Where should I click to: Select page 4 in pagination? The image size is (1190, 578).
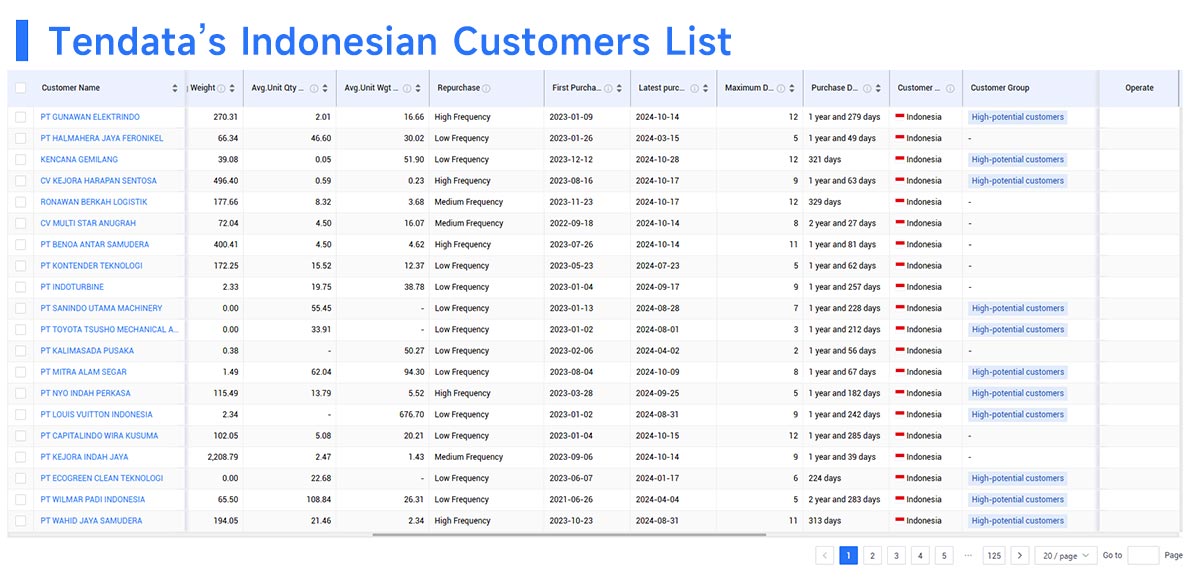pyautogui.click(x=921, y=555)
